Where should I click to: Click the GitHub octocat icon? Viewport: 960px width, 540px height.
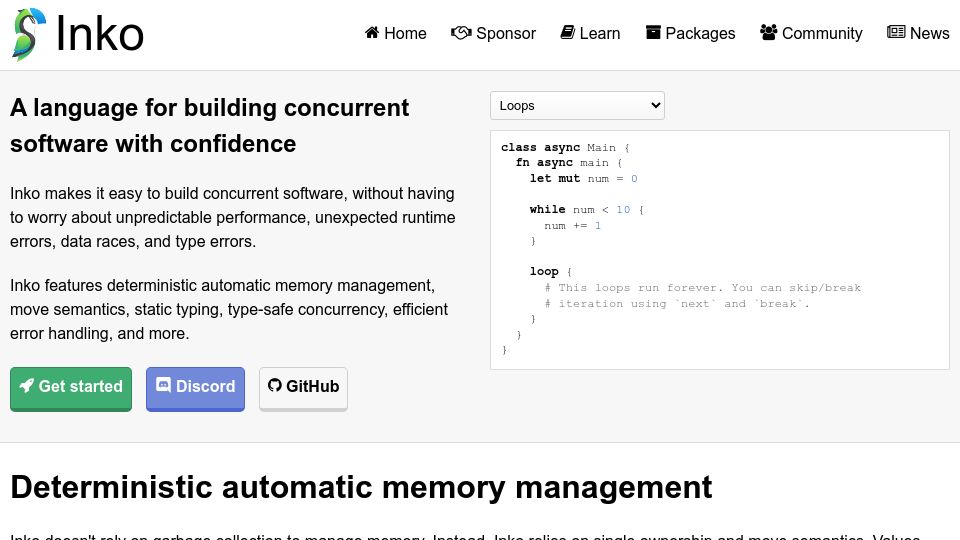(274, 385)
